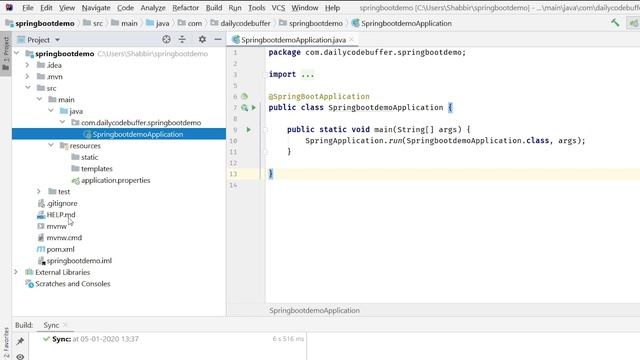Click the External Libraries icon
The image size is (640, 360).
29,272
